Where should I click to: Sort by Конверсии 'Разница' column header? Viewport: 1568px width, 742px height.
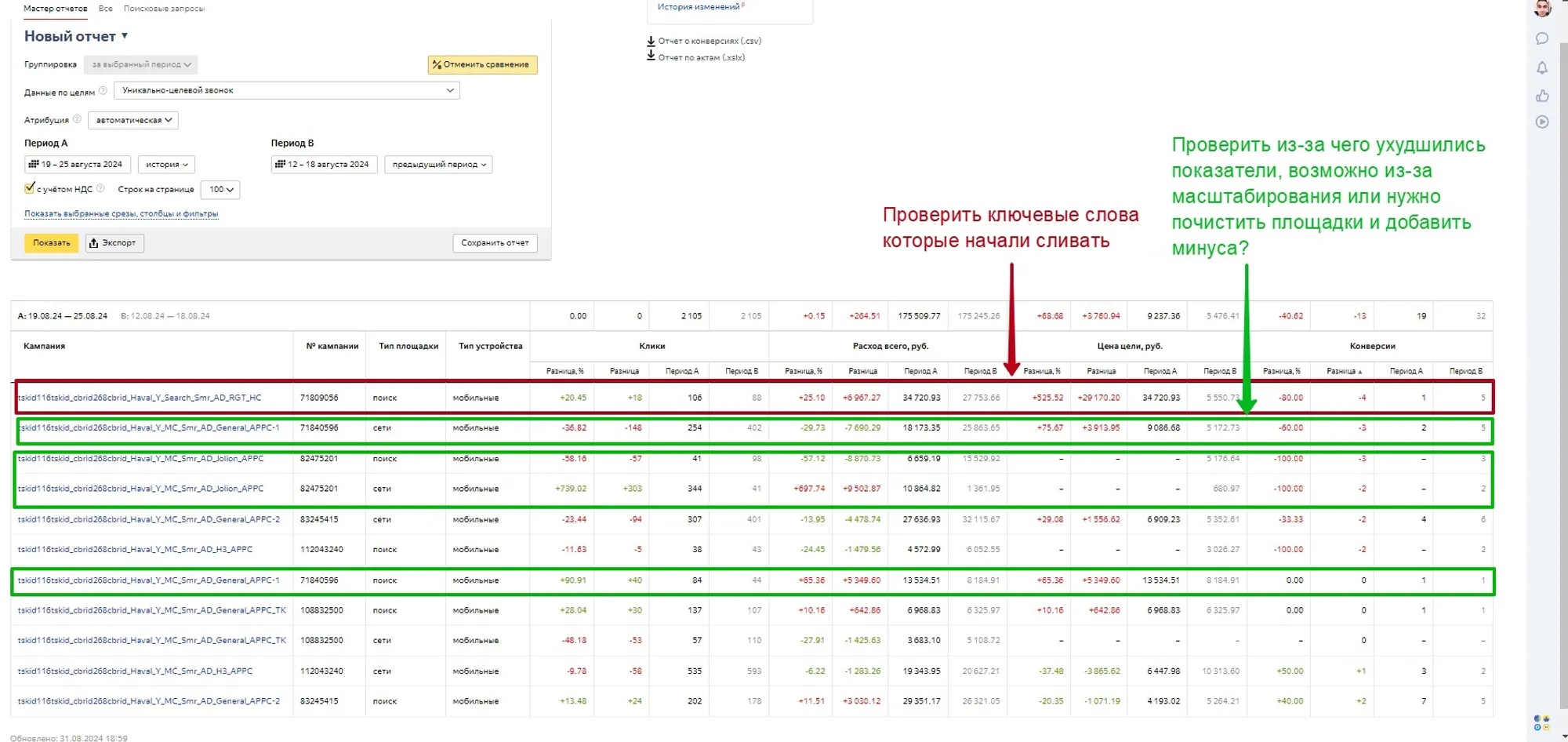tap(1343, 371)
